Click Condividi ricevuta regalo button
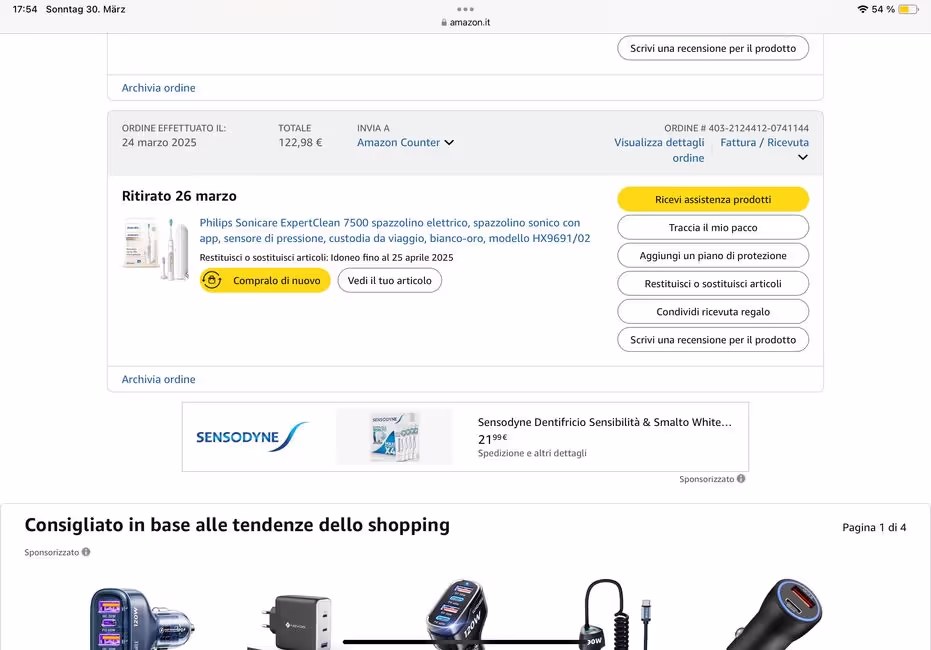The image size is (931, 650). tap(713, 312)
